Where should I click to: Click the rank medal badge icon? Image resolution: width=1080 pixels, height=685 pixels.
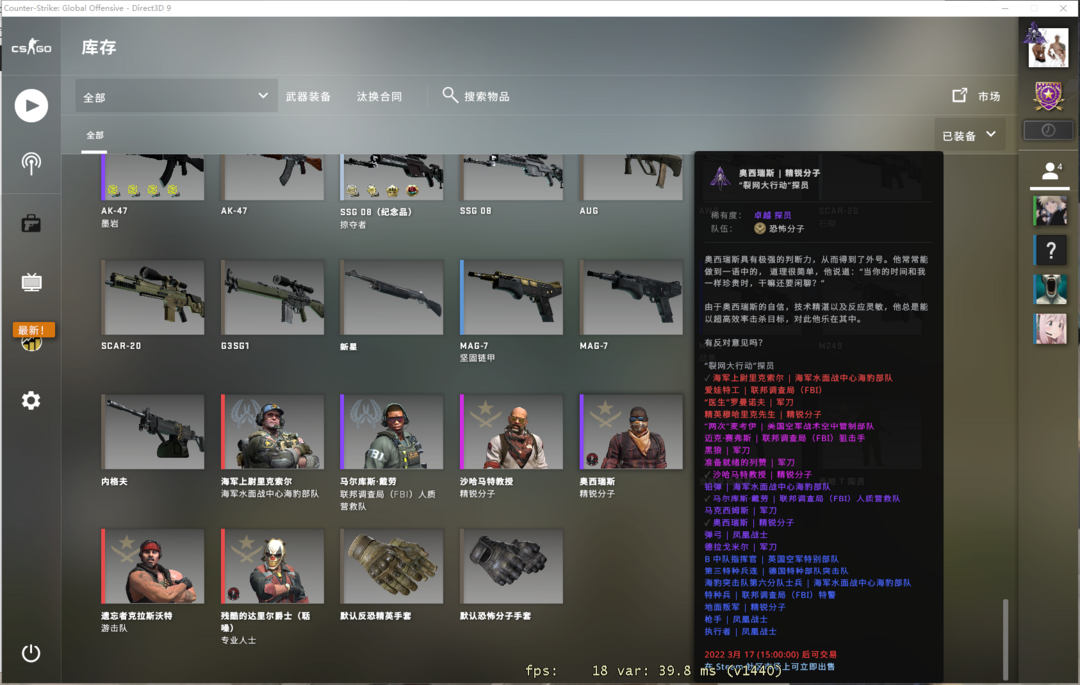1048,97
